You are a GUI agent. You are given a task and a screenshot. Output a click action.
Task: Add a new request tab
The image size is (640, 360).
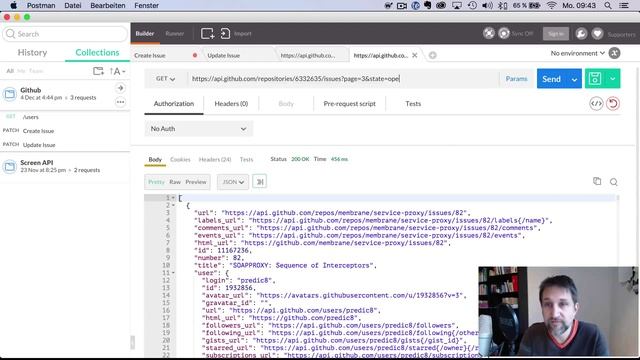[x=433, y=55]
